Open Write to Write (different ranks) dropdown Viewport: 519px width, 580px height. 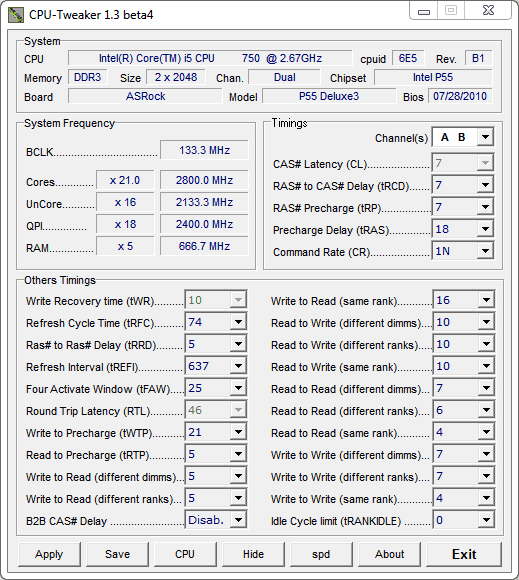tap(464, 476)
